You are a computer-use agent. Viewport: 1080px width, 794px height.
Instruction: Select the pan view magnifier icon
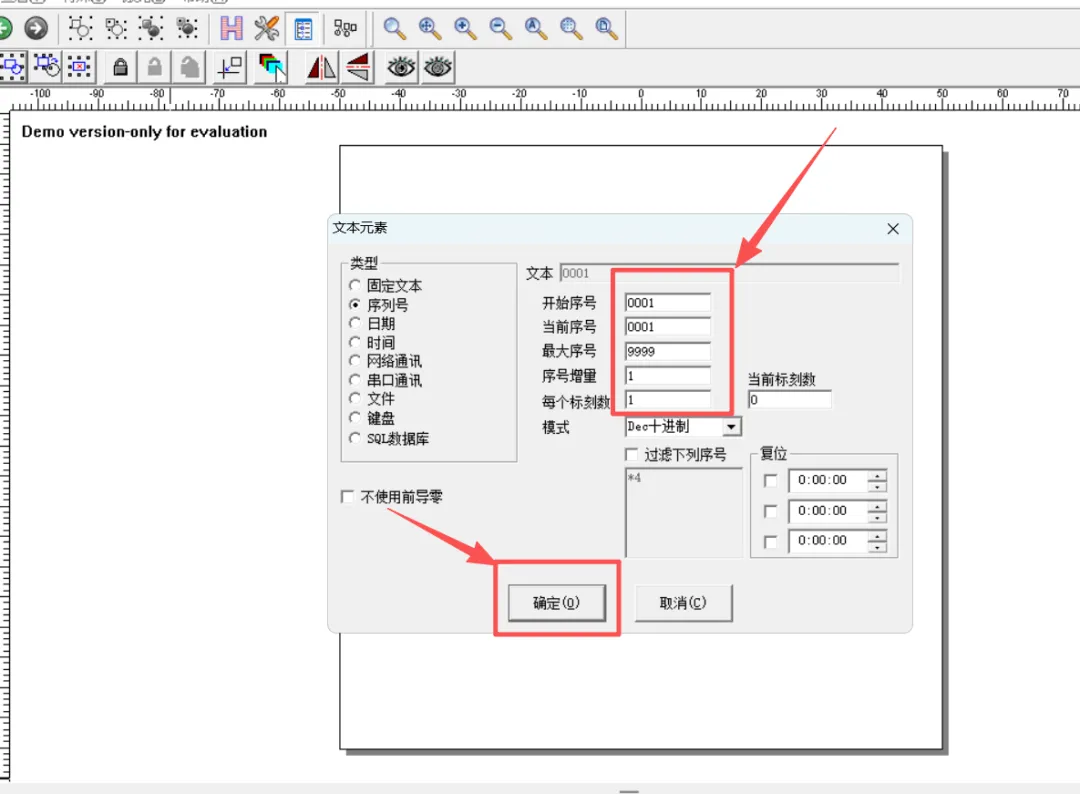pyautogui.click(x=430, y=28)
